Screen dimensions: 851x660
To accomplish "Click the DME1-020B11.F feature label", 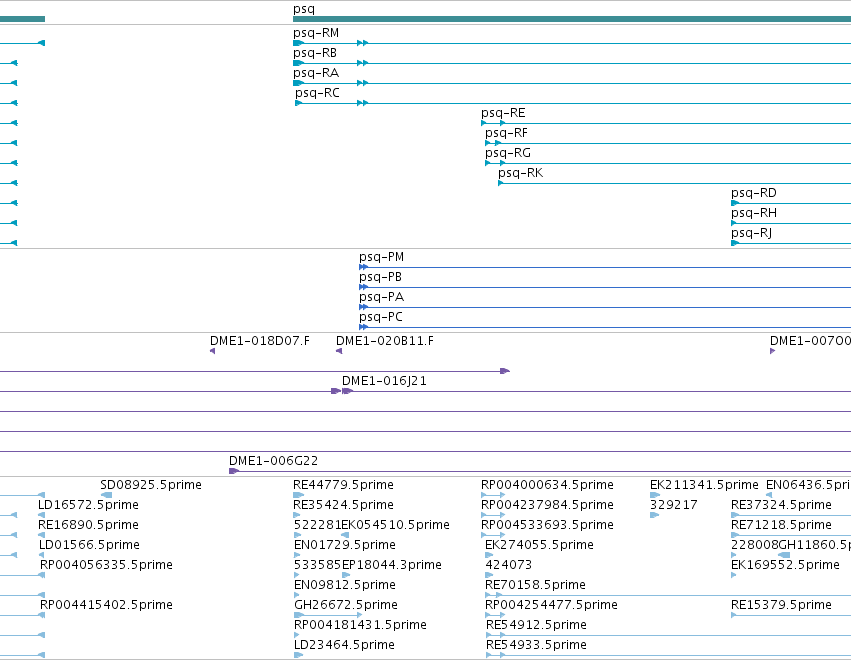I will coord(385,341).
